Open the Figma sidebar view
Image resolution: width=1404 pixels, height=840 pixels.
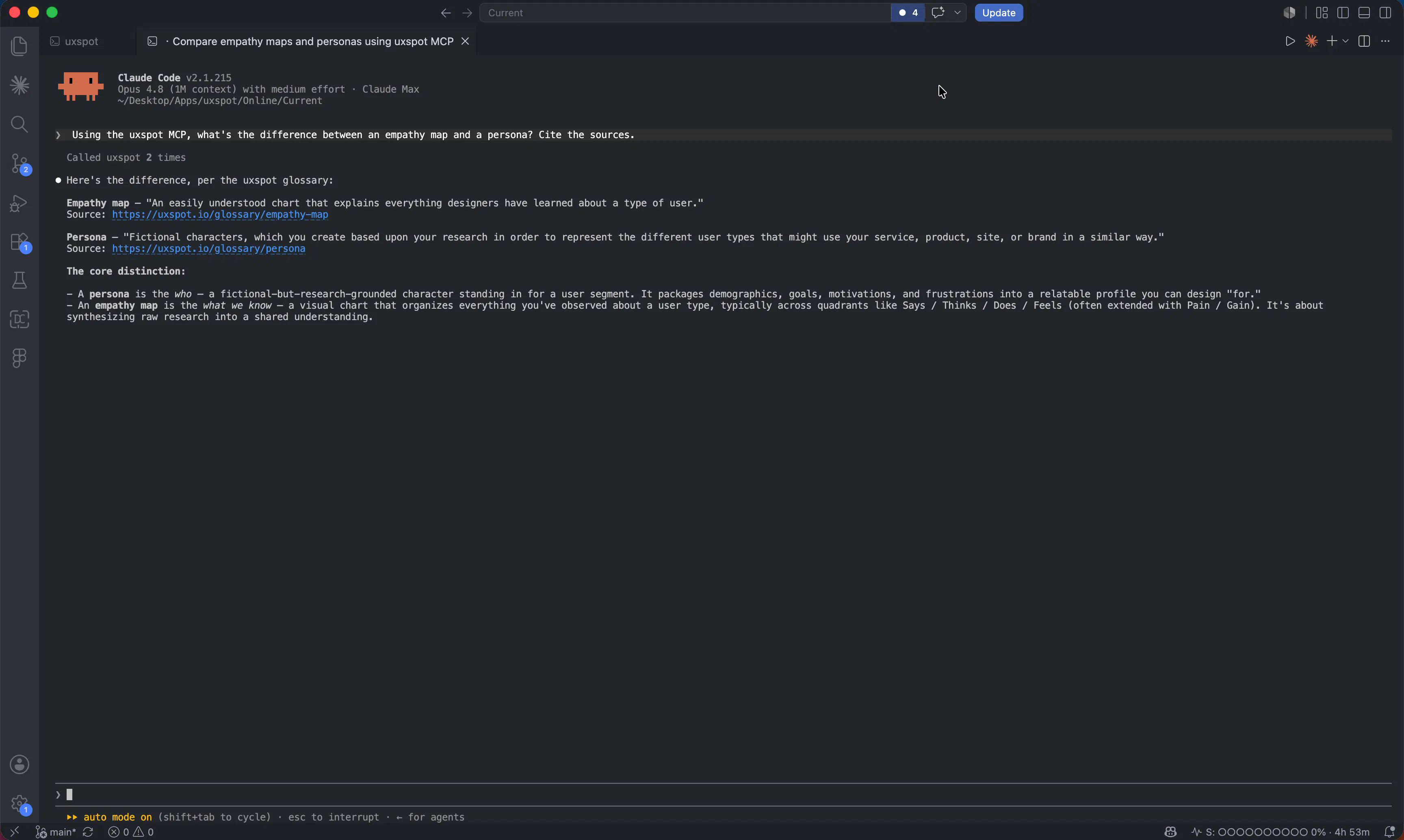coord(19,358)
